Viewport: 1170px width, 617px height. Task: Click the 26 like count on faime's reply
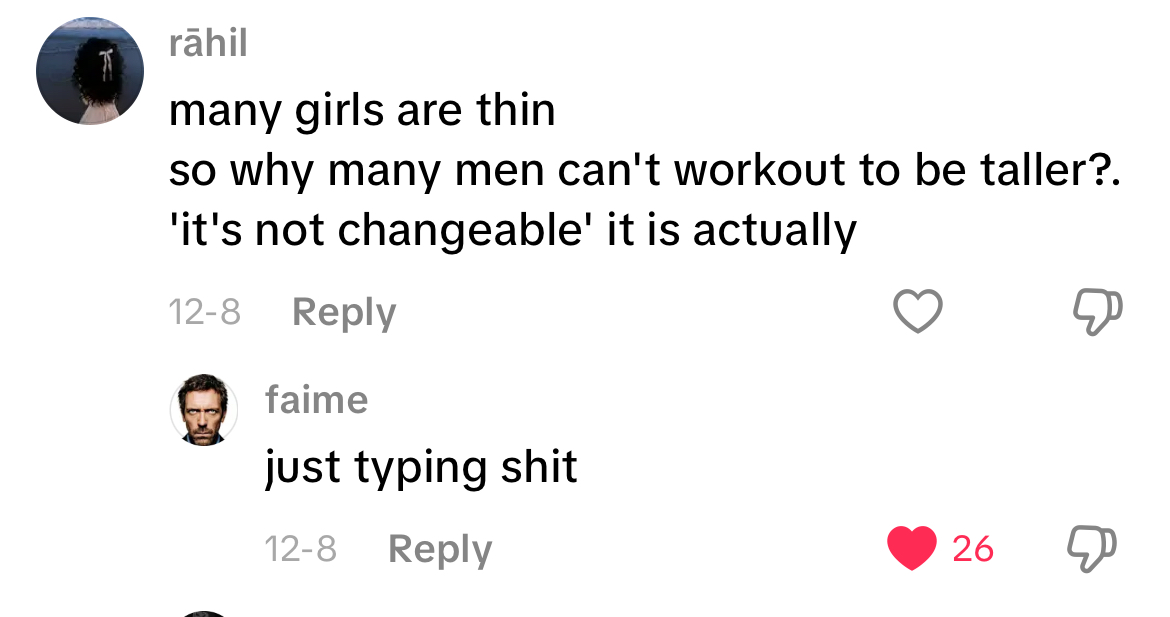click(x=973, y=549)
